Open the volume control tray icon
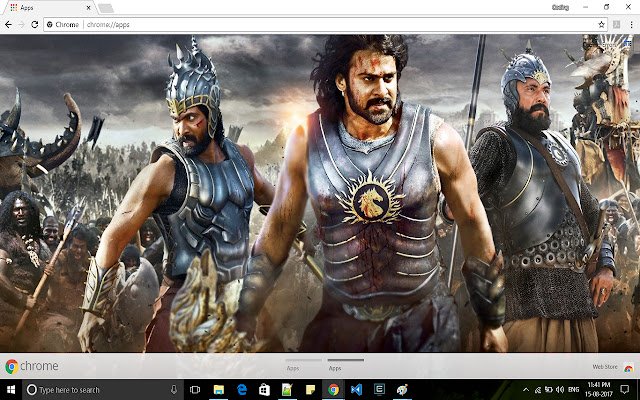Image resolution: width=640 pixels, height=400 pixels. [x=560, y=390]
